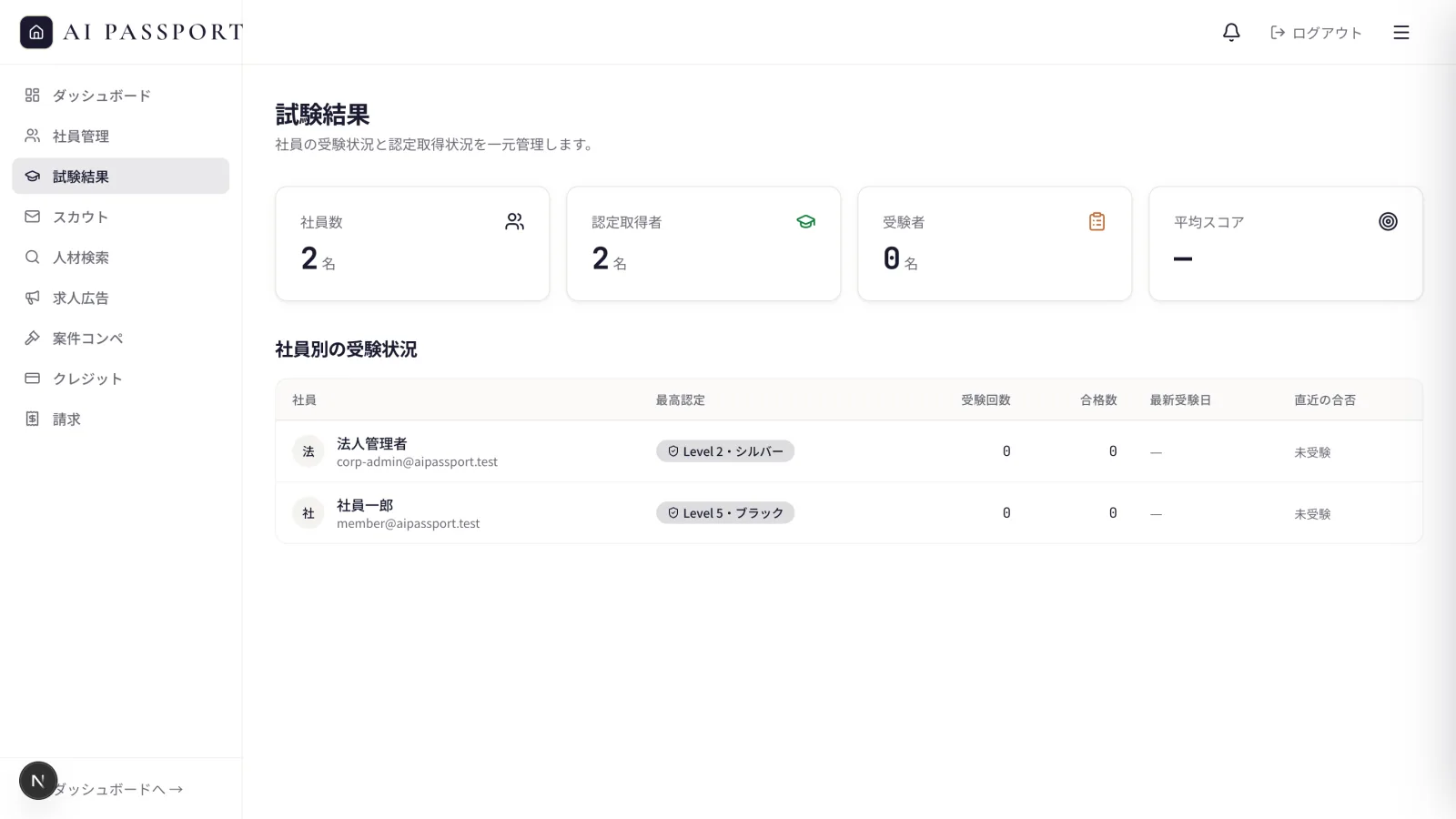This screenshot has width=1456, height=819.
Task: Go to 社員管理 menu item
Action: click(120, 136)
